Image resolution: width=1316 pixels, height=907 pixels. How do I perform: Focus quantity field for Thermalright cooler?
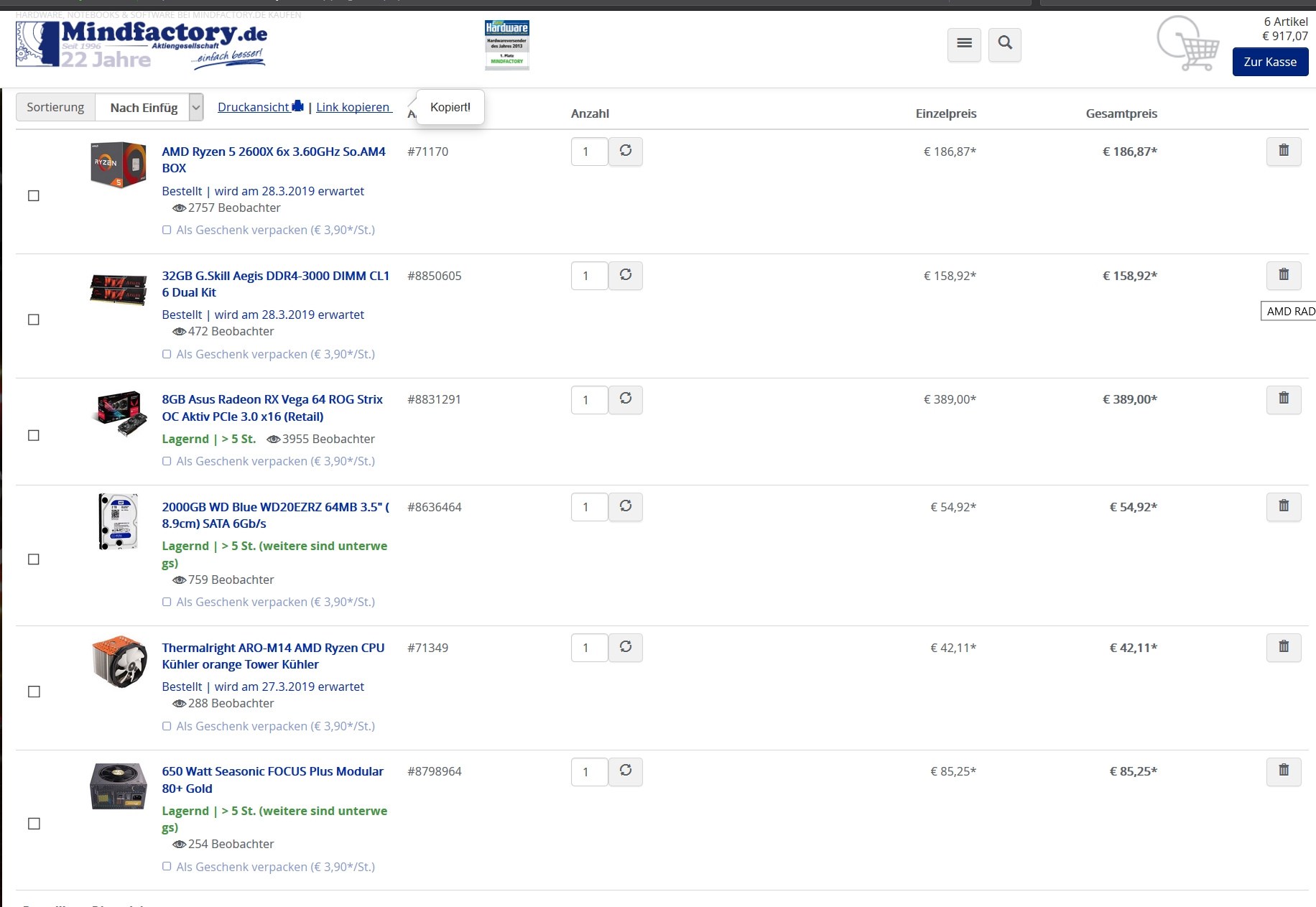[x=589, y=648]
